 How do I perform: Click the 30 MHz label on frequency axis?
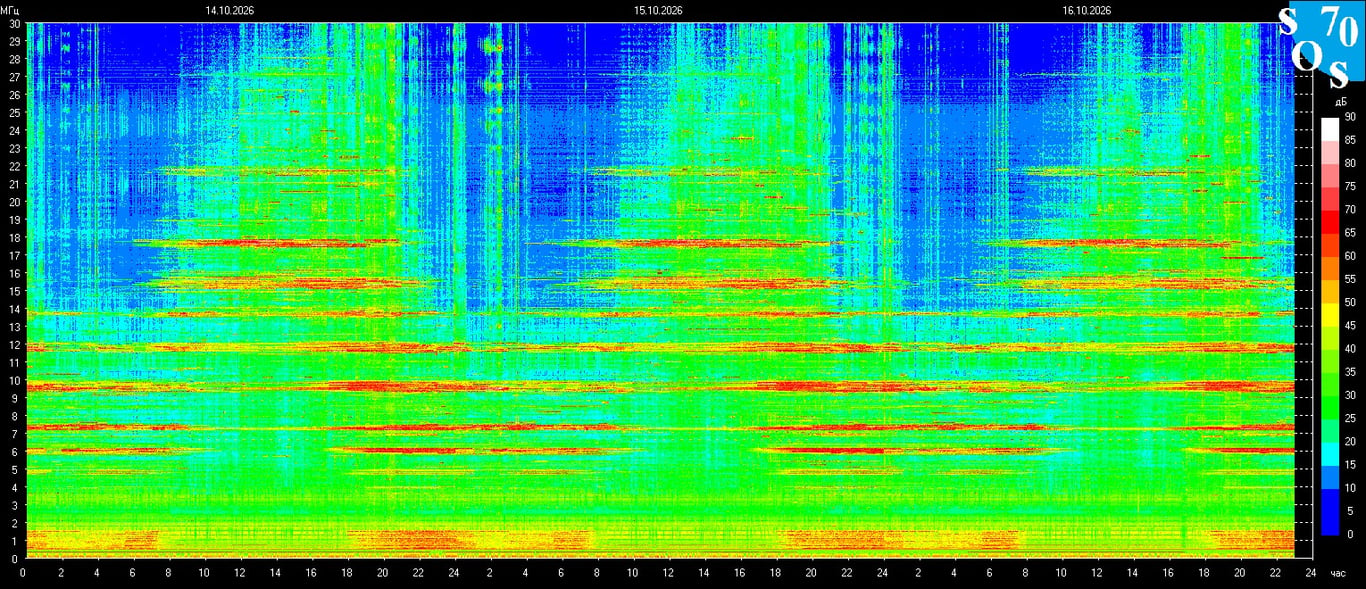[13, 23]
